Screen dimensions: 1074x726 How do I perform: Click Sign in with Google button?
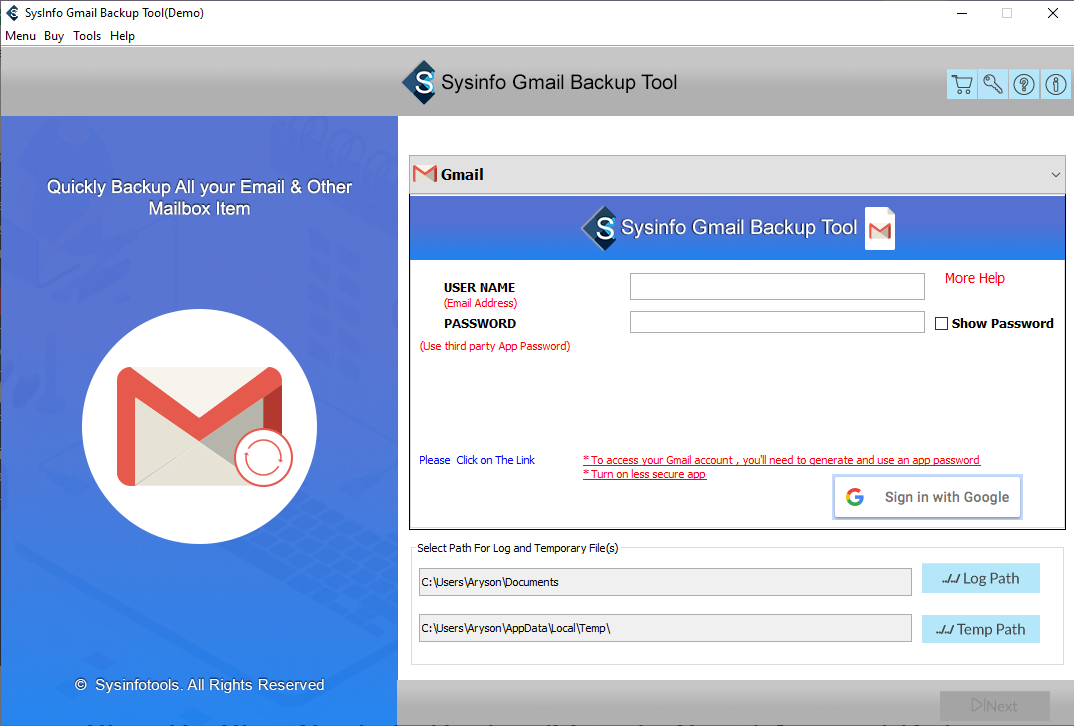coord(927,497)
